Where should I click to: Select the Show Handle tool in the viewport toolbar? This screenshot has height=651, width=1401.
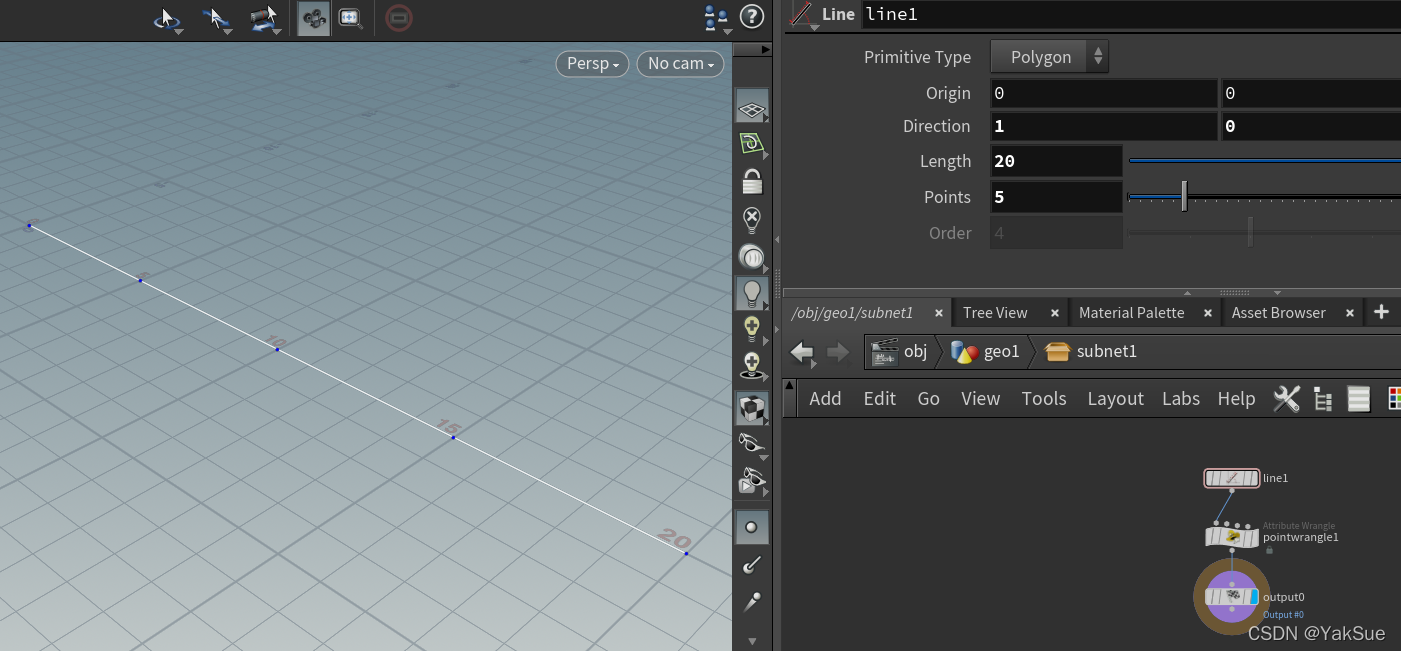tap(166, 18)
